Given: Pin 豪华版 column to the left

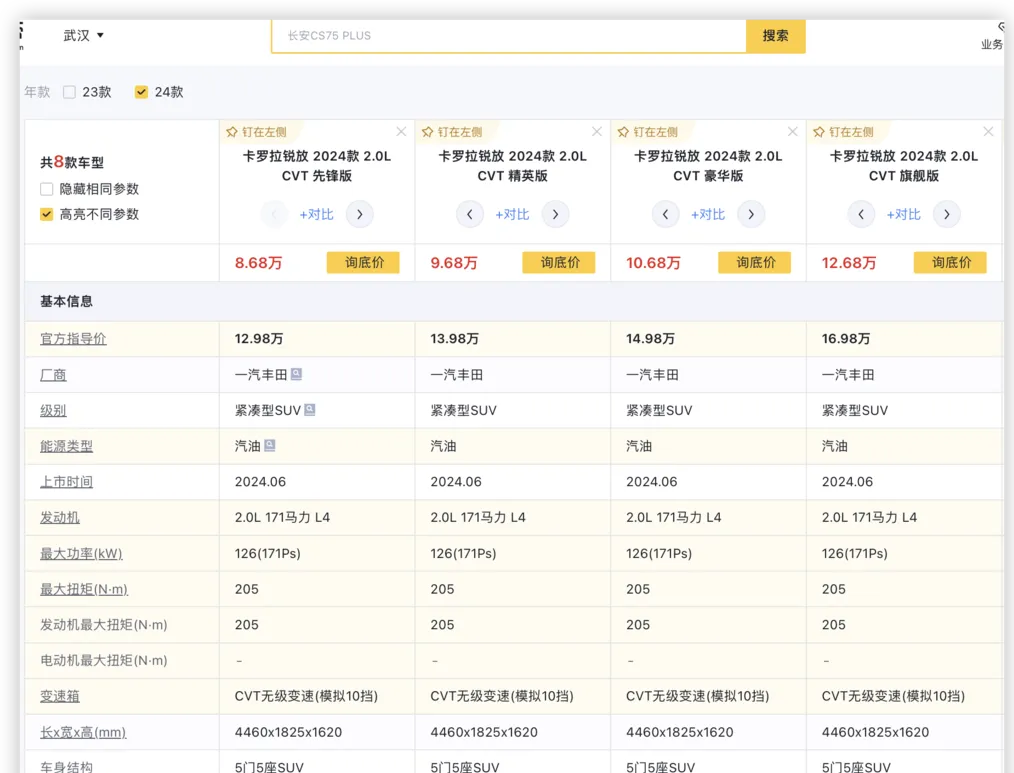Looking at the screenshot, I should pos(647,132).
